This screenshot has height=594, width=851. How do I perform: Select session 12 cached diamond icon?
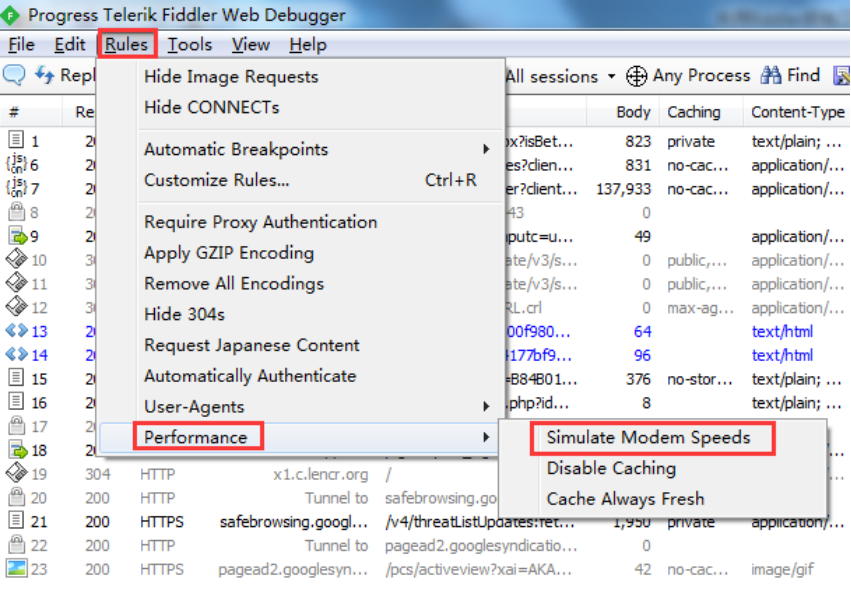click(16, 307)
